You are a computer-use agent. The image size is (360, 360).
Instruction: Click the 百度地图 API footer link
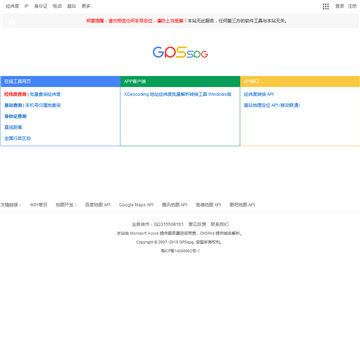tap(98, 205)
